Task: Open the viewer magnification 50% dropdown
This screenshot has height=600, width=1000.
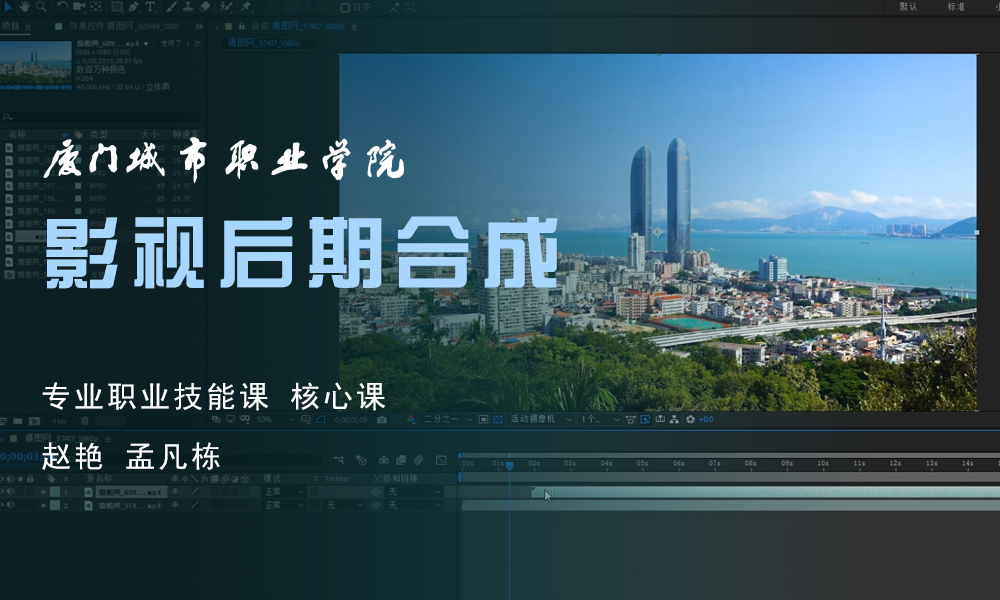Action: tap(276, 419)
